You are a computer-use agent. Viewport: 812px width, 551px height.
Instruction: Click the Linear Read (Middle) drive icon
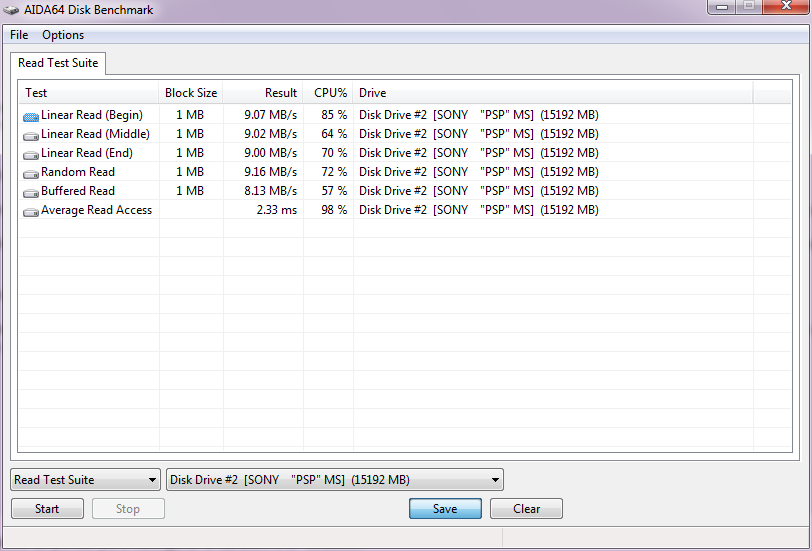31,136
